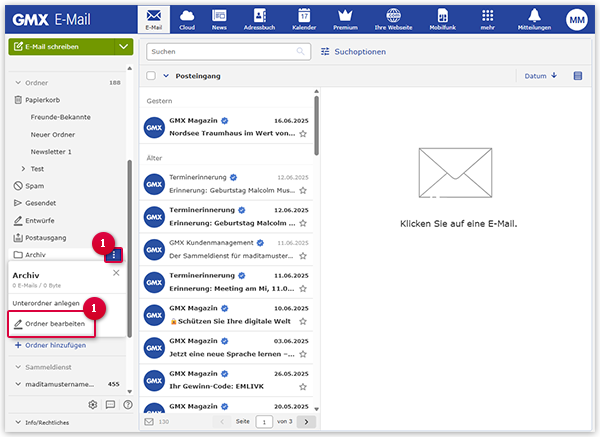
Task: Click the folder sidebar scrollbar
Action: point(130,248)
